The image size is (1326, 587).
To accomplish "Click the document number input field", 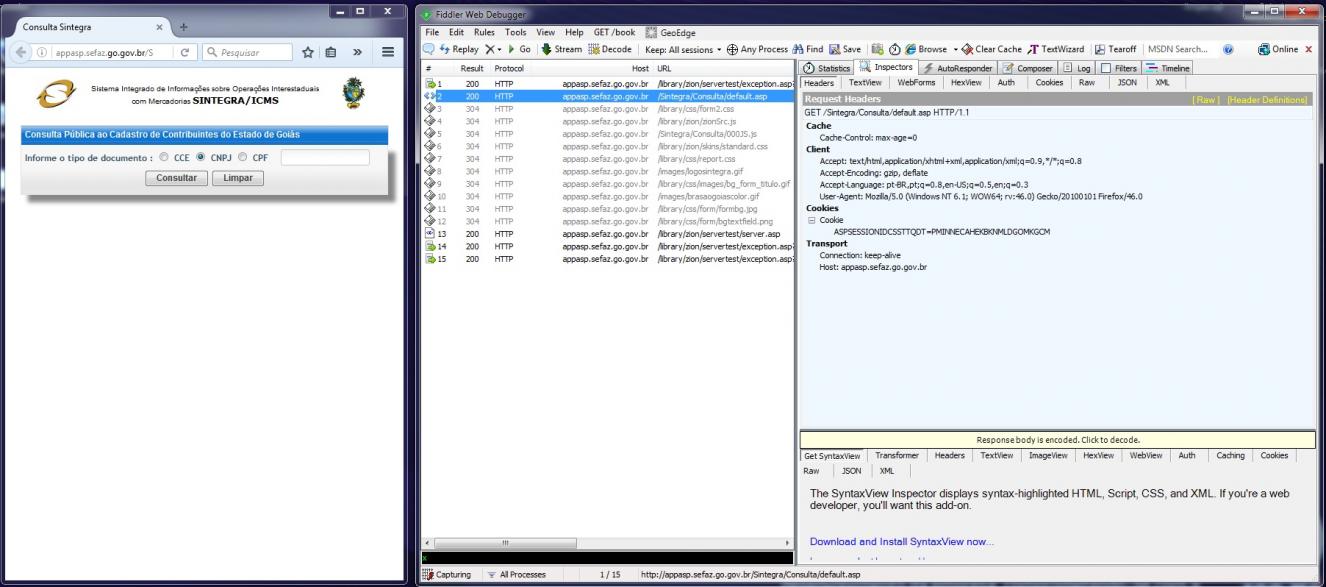I will (325, 157).
